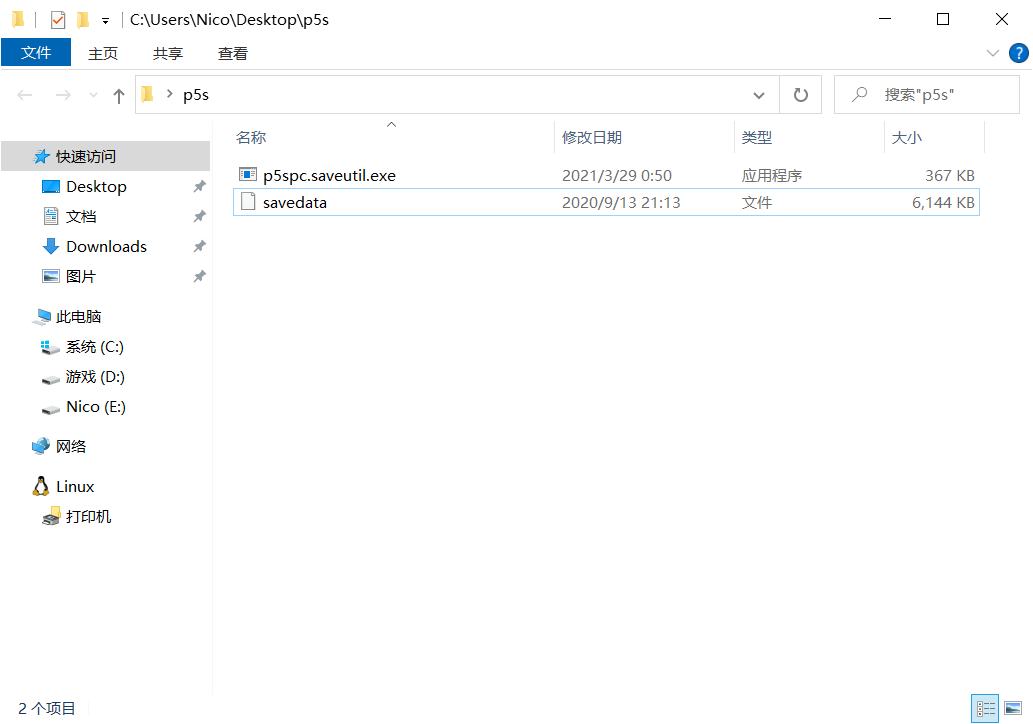
Task: Open the Nico (E:) drive
Action: (x=96, y=406)
